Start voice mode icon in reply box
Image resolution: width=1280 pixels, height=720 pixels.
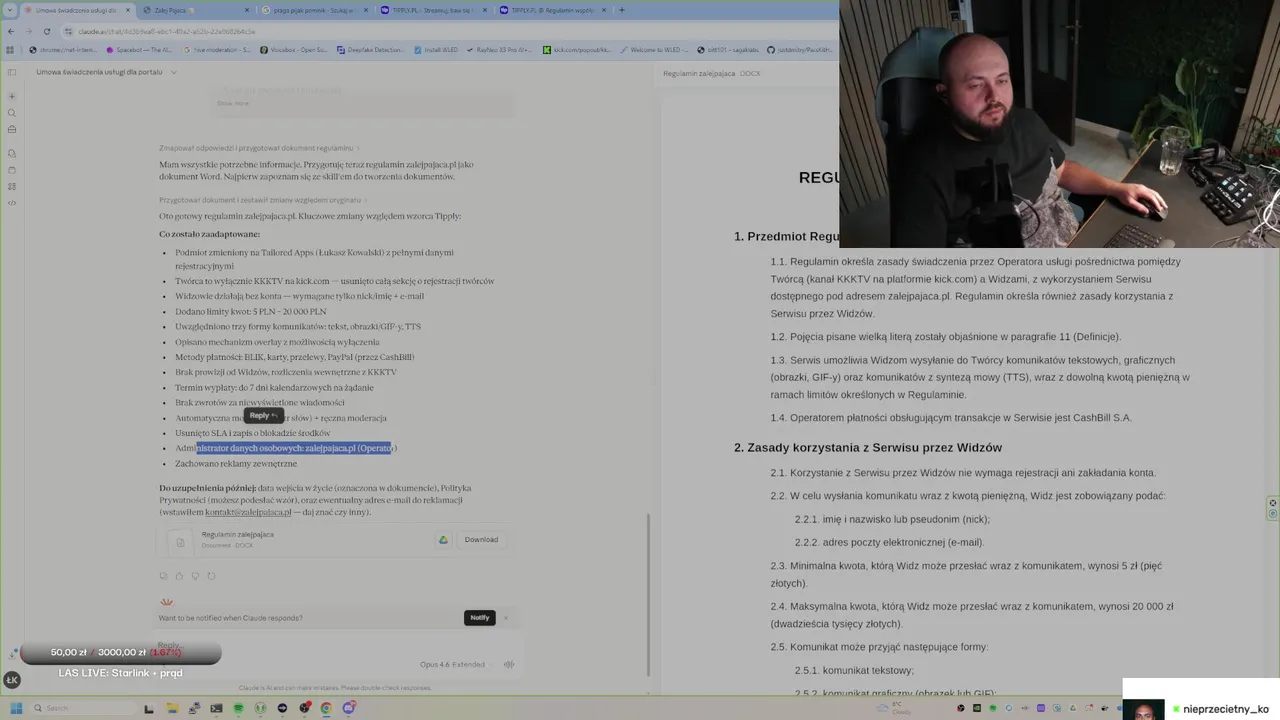tap(509, 664)
